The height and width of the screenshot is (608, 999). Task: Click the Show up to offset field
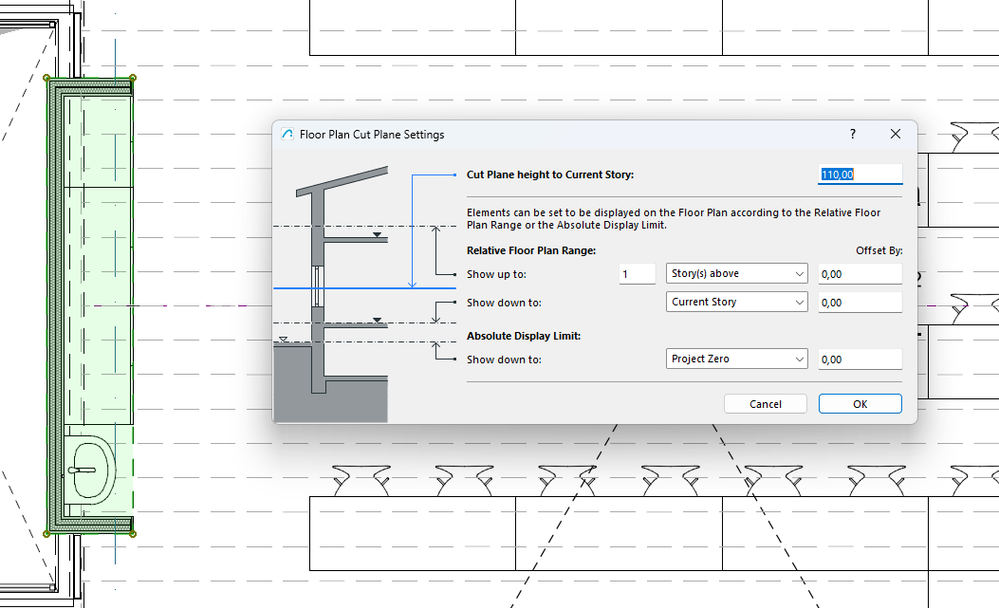click(860, 274)
